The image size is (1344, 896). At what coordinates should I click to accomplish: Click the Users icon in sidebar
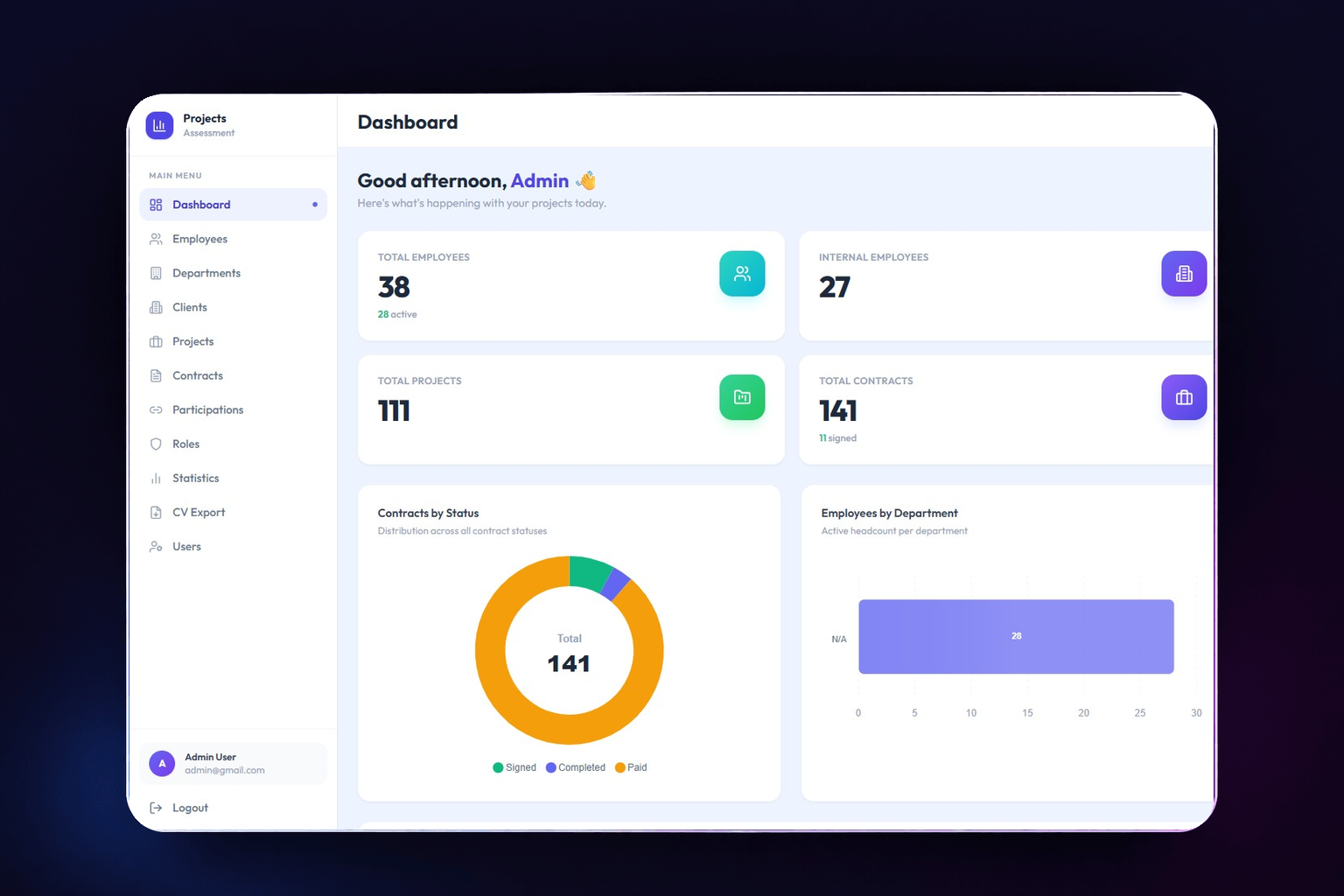pyautogui.click(x=156, y=546)
